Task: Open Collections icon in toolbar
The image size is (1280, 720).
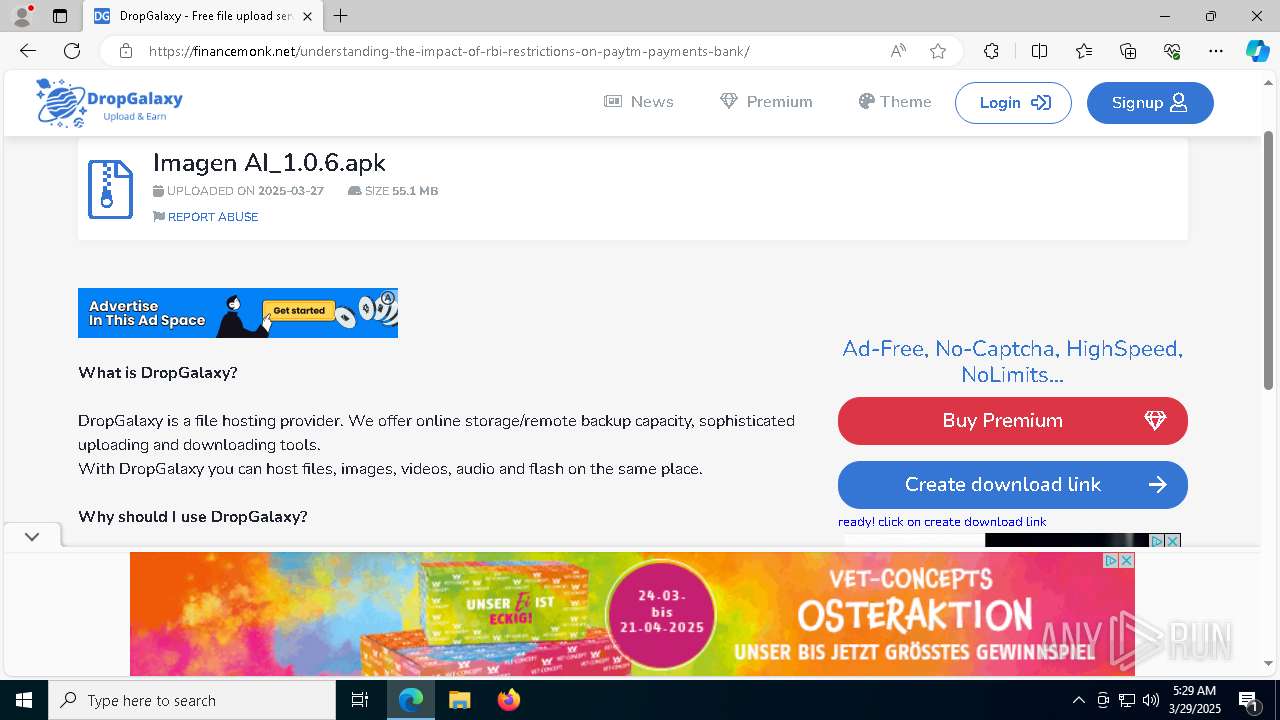Action: 1128,51
